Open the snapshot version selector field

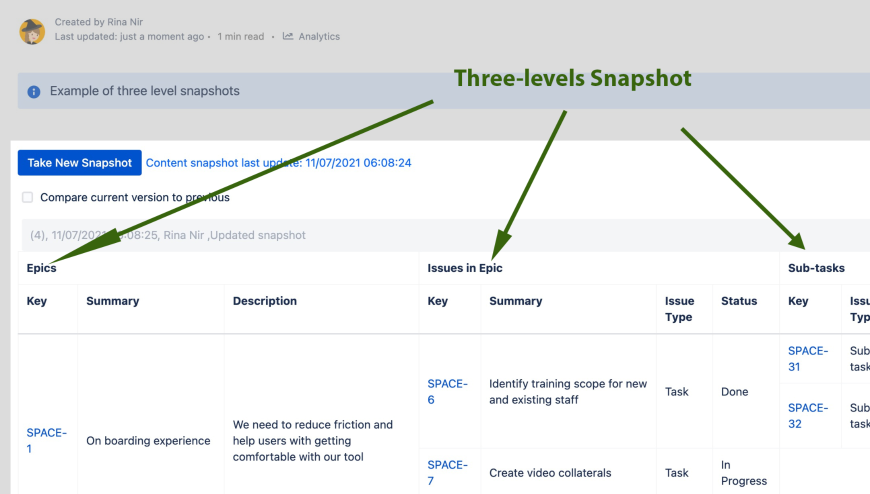pos(446,235)
